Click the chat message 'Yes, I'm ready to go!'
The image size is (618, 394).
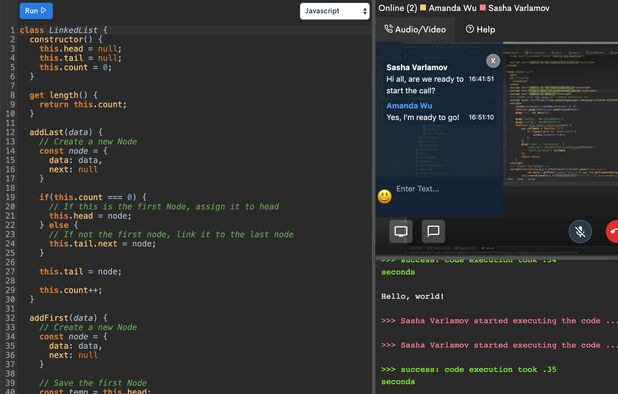pos(423,117)
